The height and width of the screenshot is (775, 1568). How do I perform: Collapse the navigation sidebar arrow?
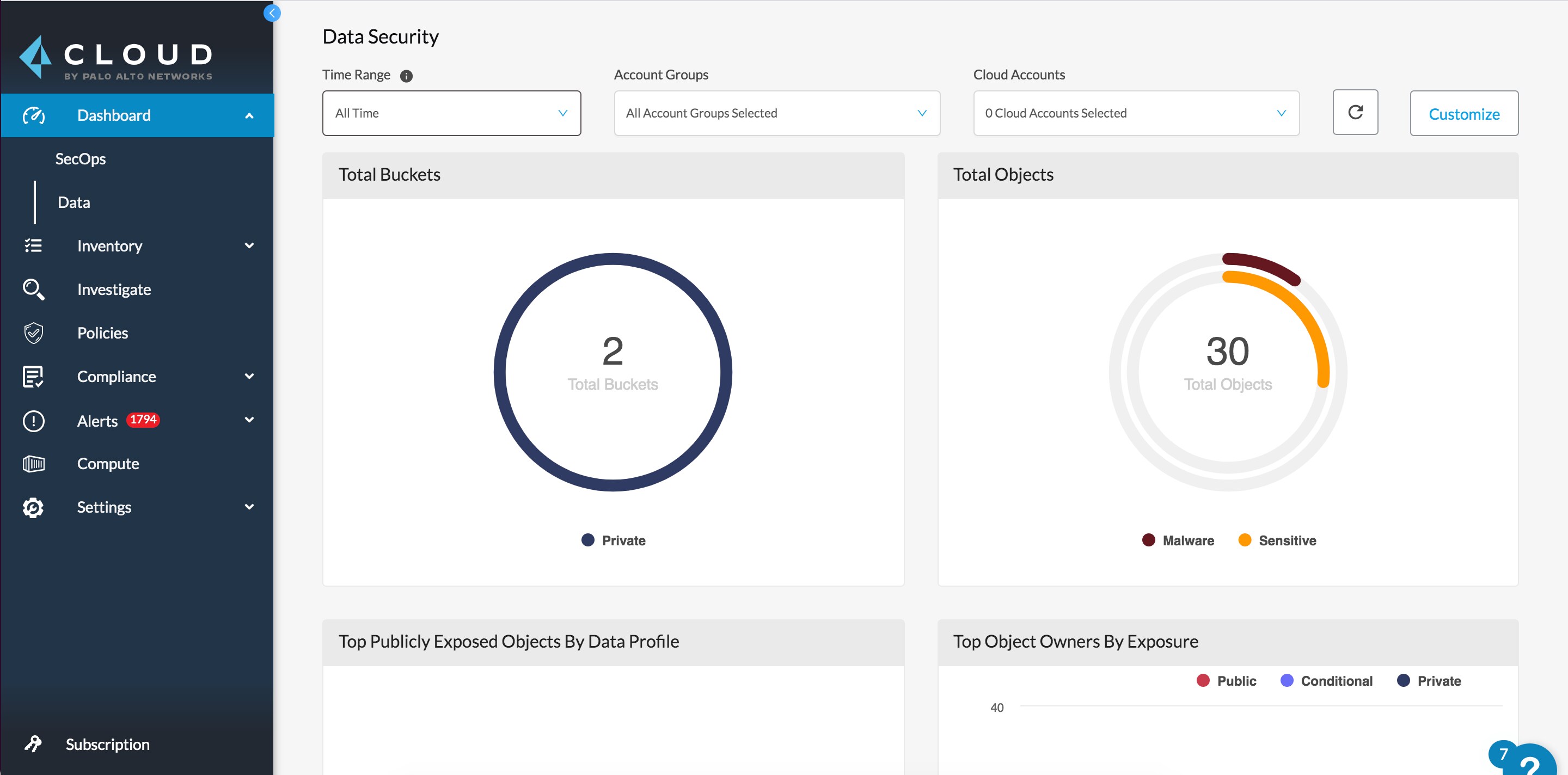pyautogui.click(x=272, y=13)
